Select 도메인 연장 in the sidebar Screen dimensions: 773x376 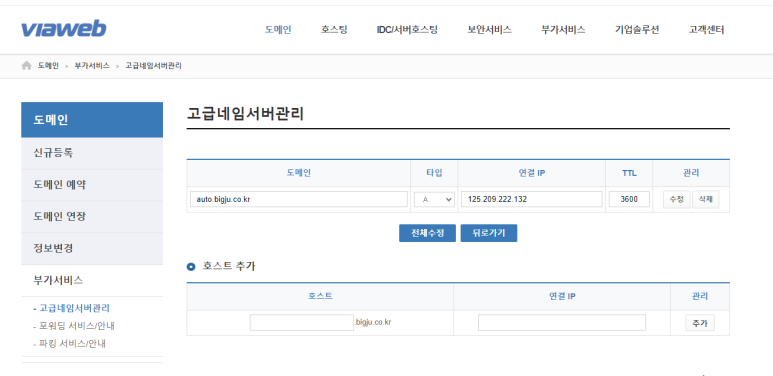(92, 216)
